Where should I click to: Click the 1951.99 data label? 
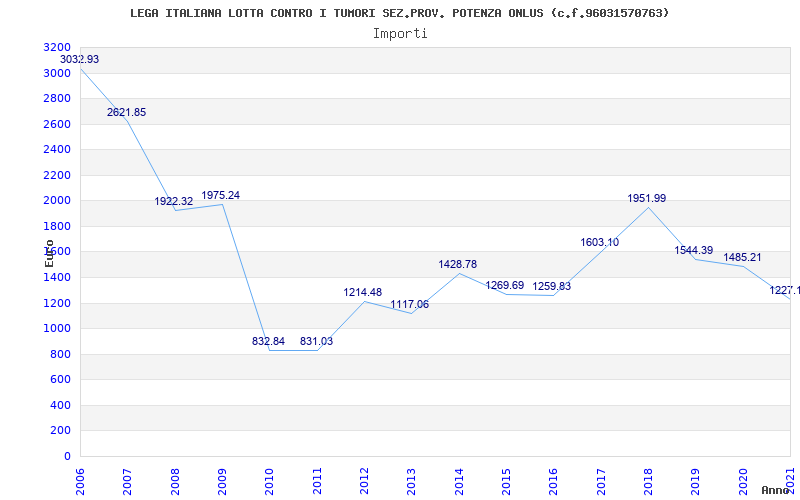pyautogui.click(x=647, y=198)
